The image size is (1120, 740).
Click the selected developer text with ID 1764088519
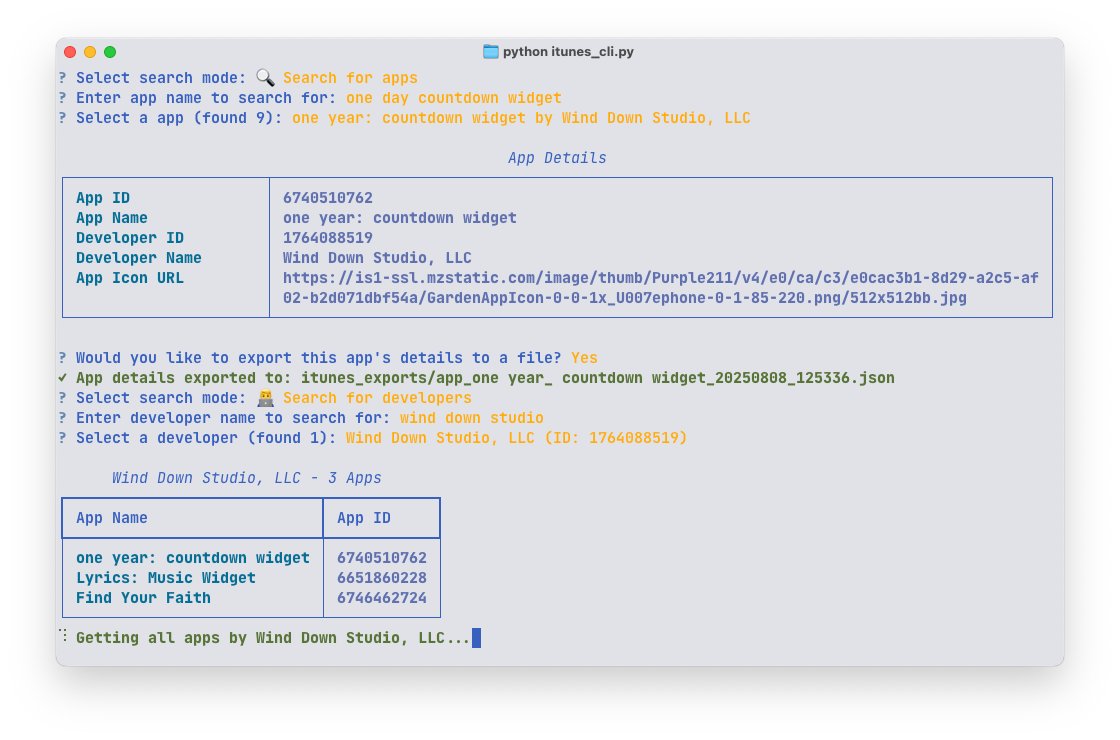[x=516, y=438]
